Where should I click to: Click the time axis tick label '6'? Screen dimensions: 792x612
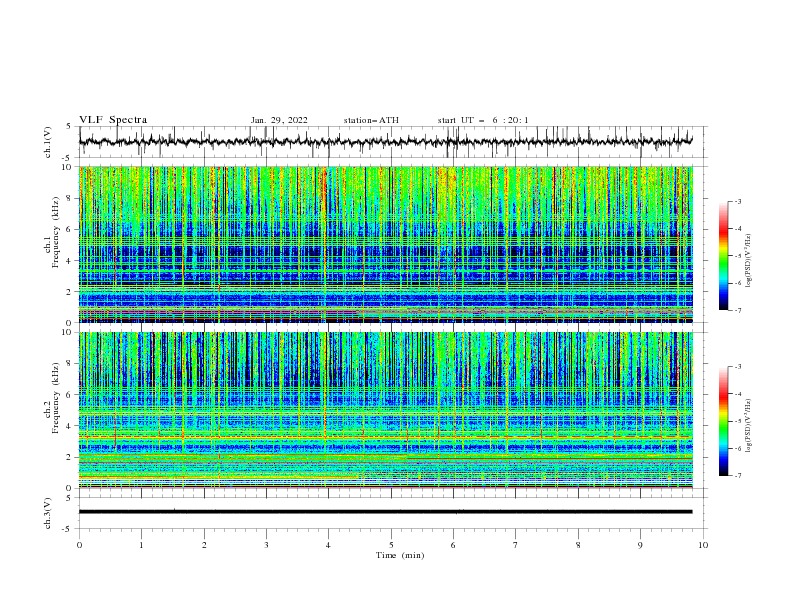(453, 545)
